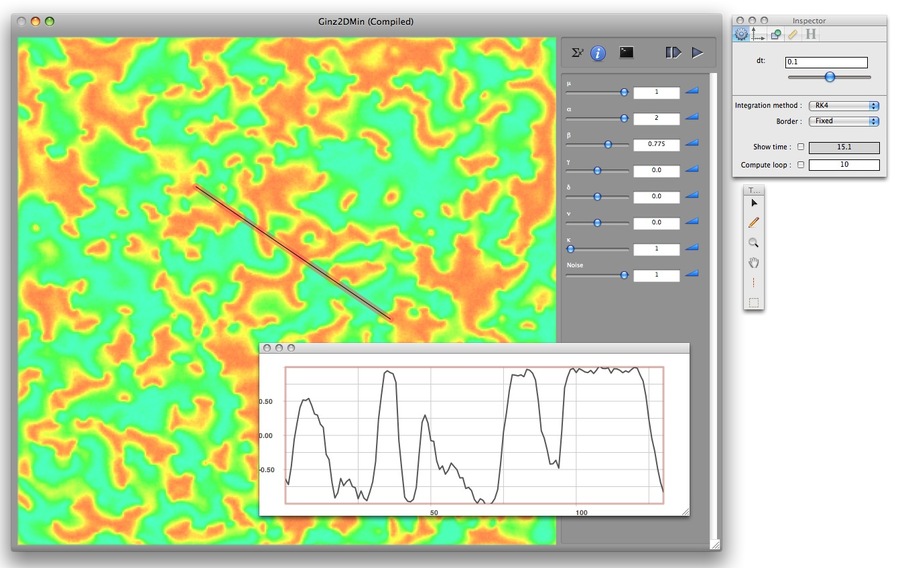Open the black console terminal icon

[x=626, y=53]
